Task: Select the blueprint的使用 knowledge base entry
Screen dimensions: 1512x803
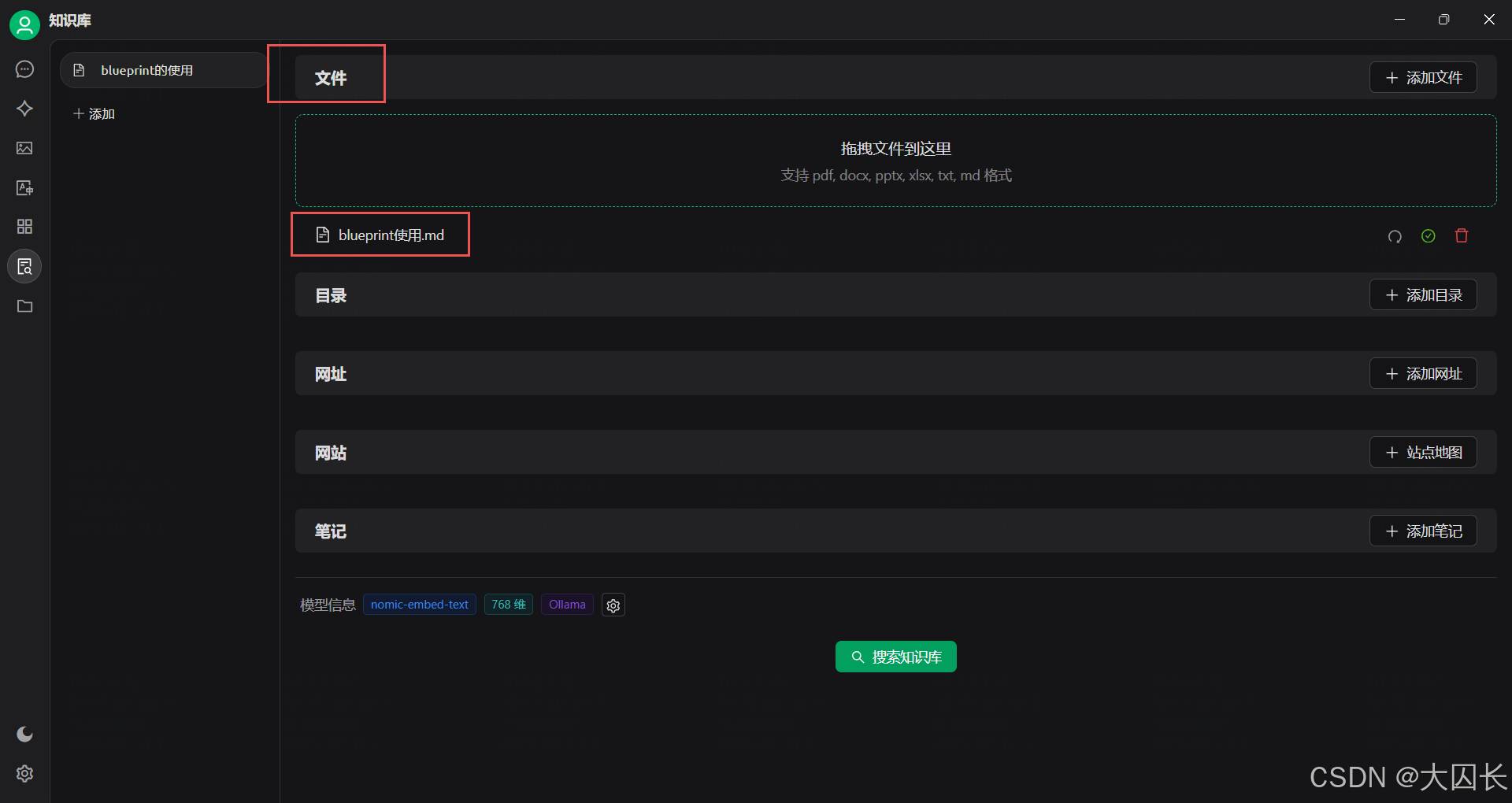Action: (x=163, y=70)
